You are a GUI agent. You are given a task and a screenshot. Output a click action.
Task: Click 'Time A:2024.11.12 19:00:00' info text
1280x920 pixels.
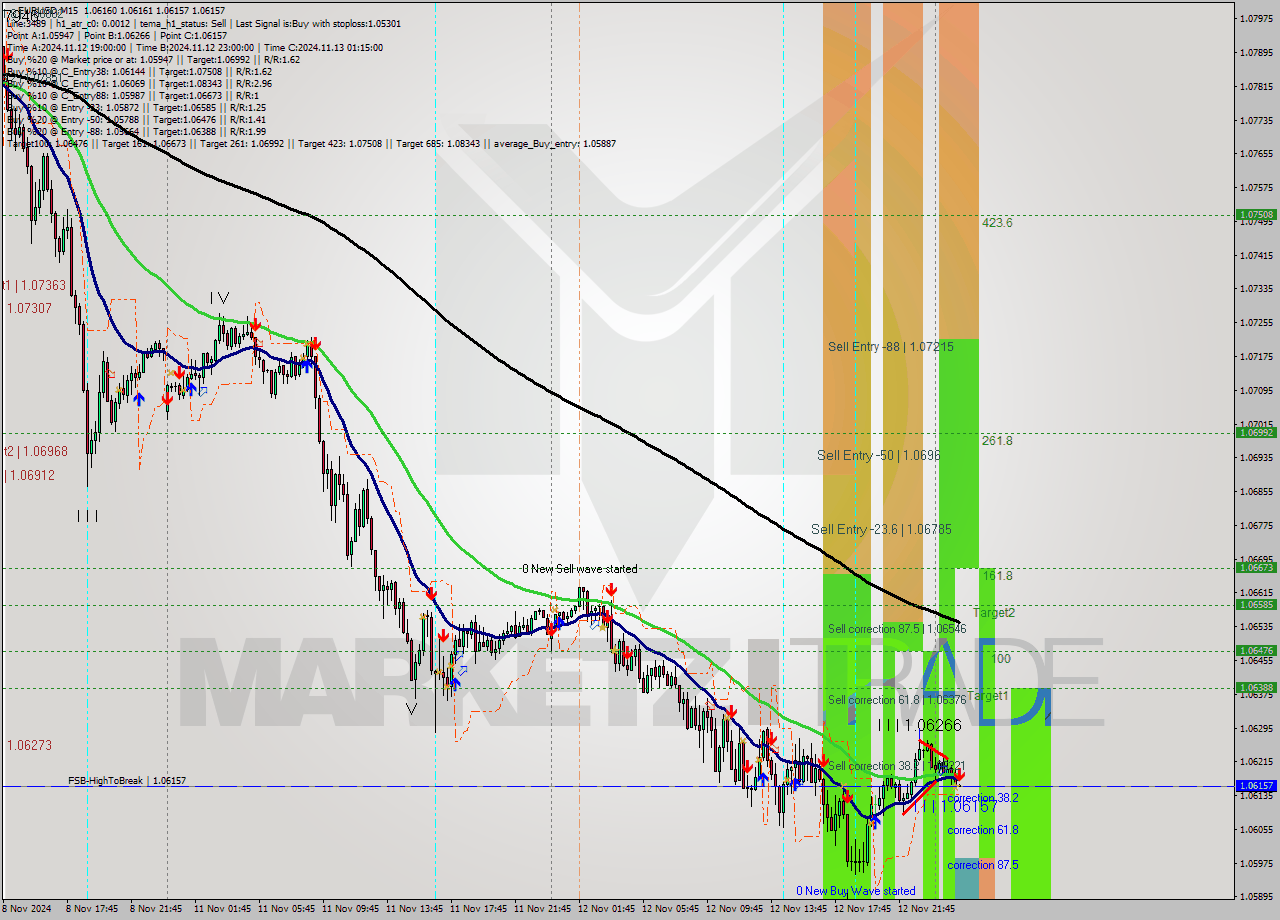pyautogui.click(x=66, y=47)
